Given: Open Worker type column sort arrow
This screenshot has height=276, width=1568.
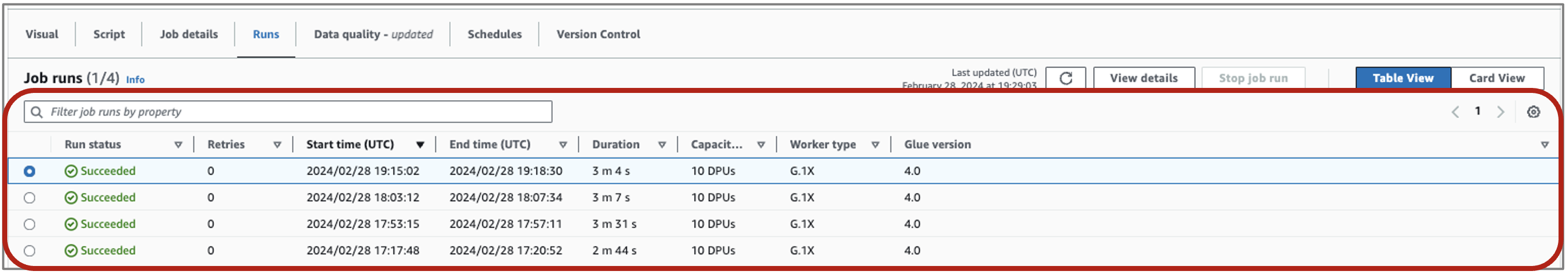Looking at the screenshot, I should (875, 145).
